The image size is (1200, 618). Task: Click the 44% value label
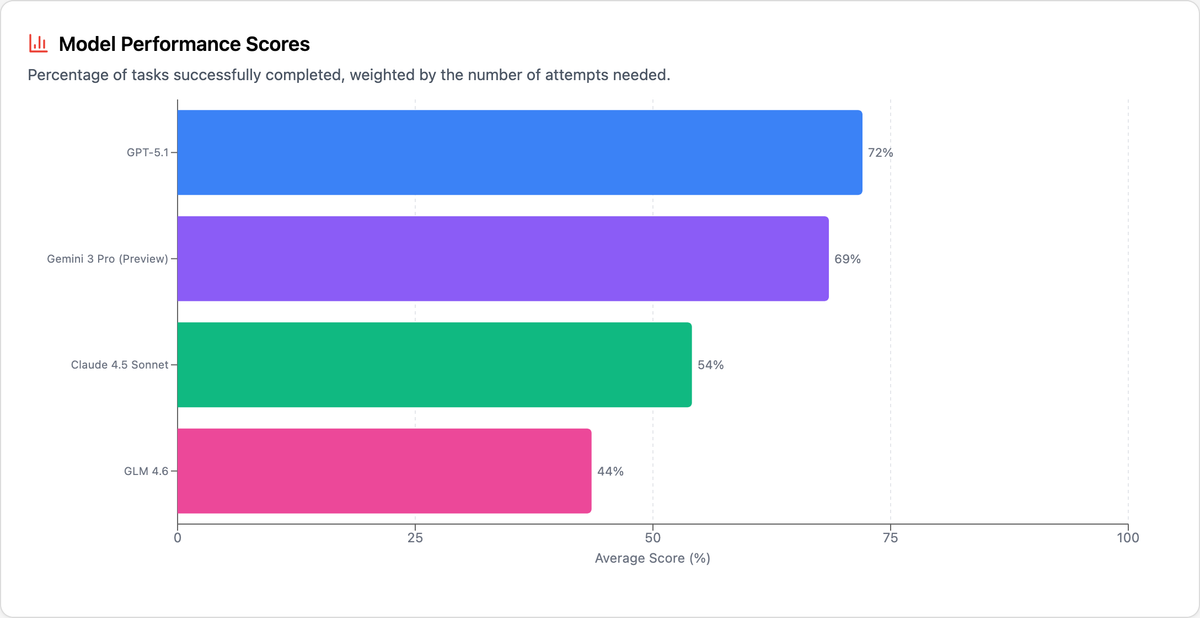coord(610,471)
